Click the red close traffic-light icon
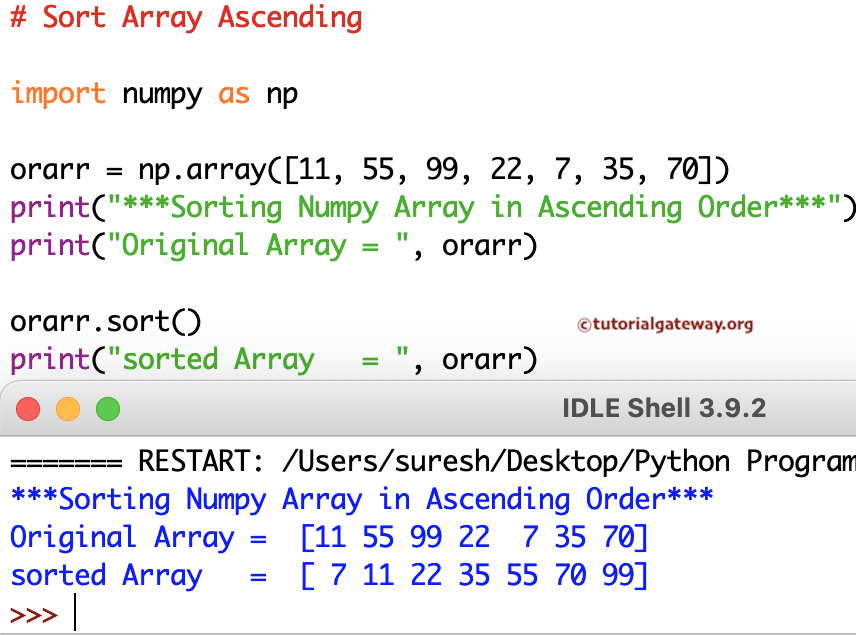Image resolution: width=856 pixels, height=635 pixels. coord(28,409)
